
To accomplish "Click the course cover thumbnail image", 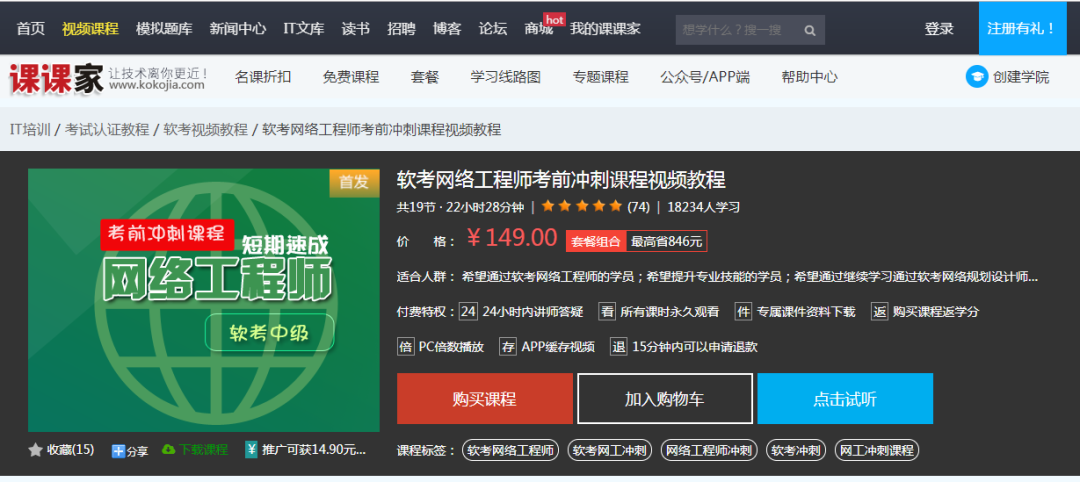I will click(x=204, y=300).
